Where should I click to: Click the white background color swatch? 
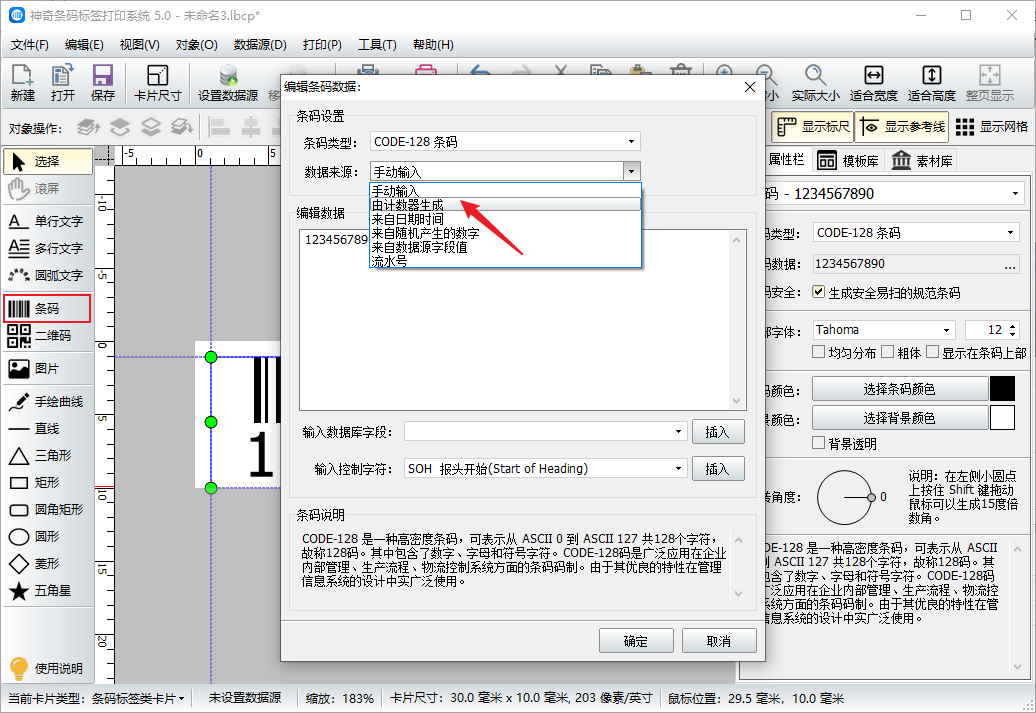(x=1002, y=418)
